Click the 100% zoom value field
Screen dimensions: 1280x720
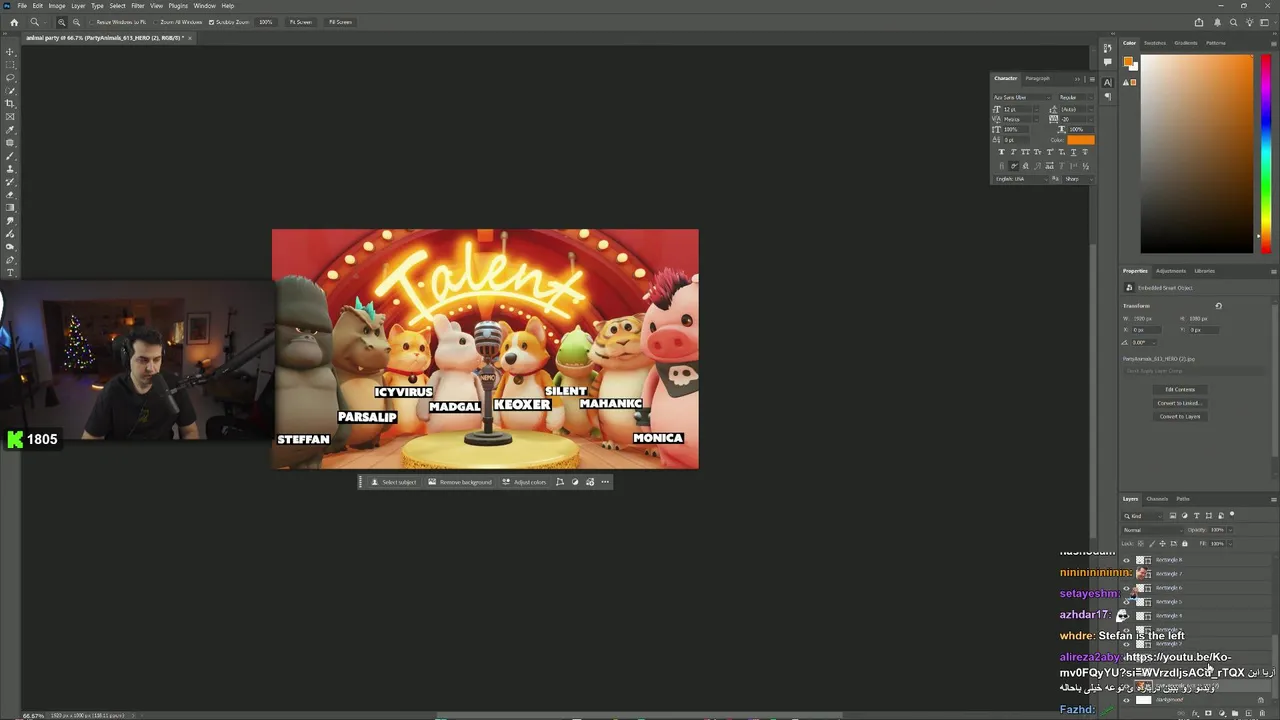(266, 22)
